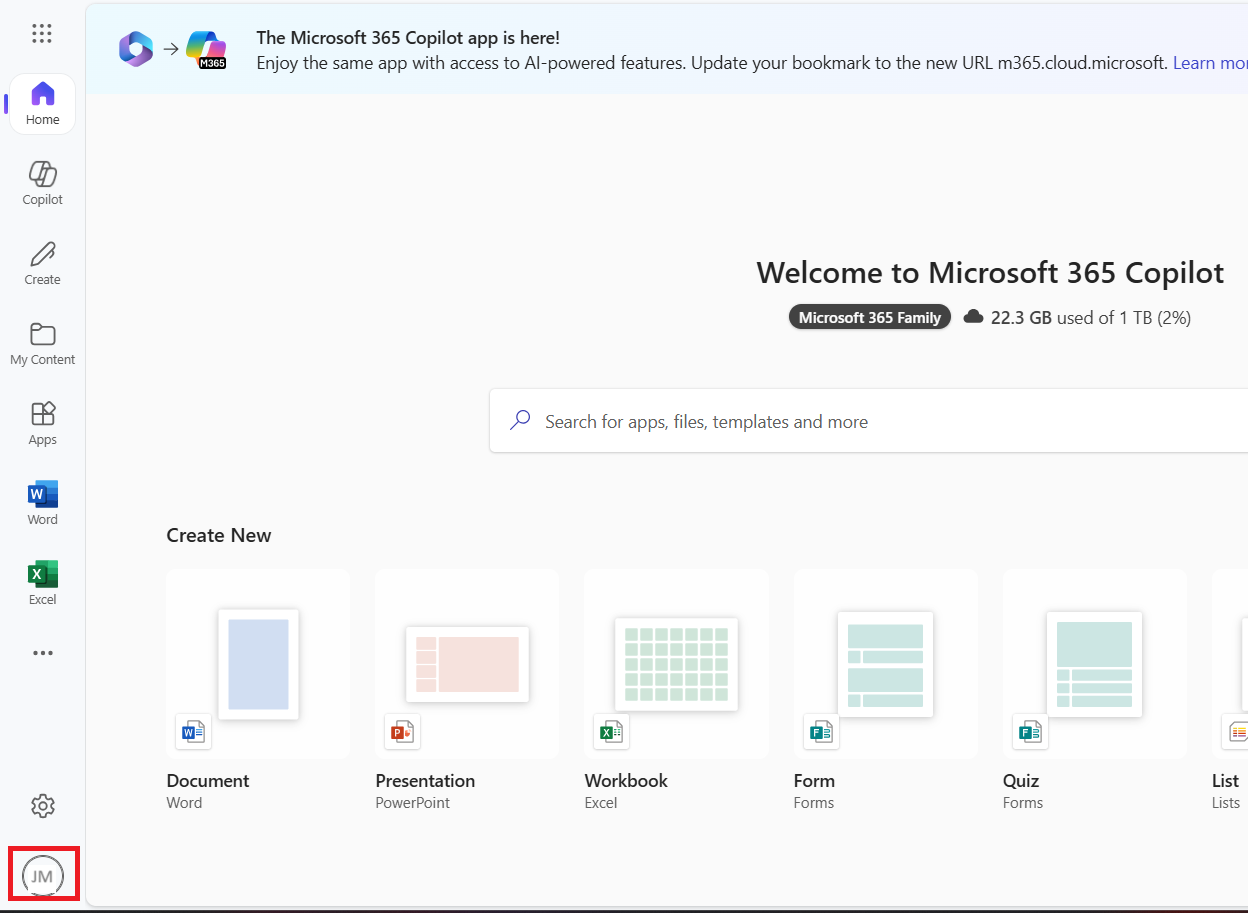Create a new Form thumbnail
The image size is (1248, 913).
[x=886, y=664]
